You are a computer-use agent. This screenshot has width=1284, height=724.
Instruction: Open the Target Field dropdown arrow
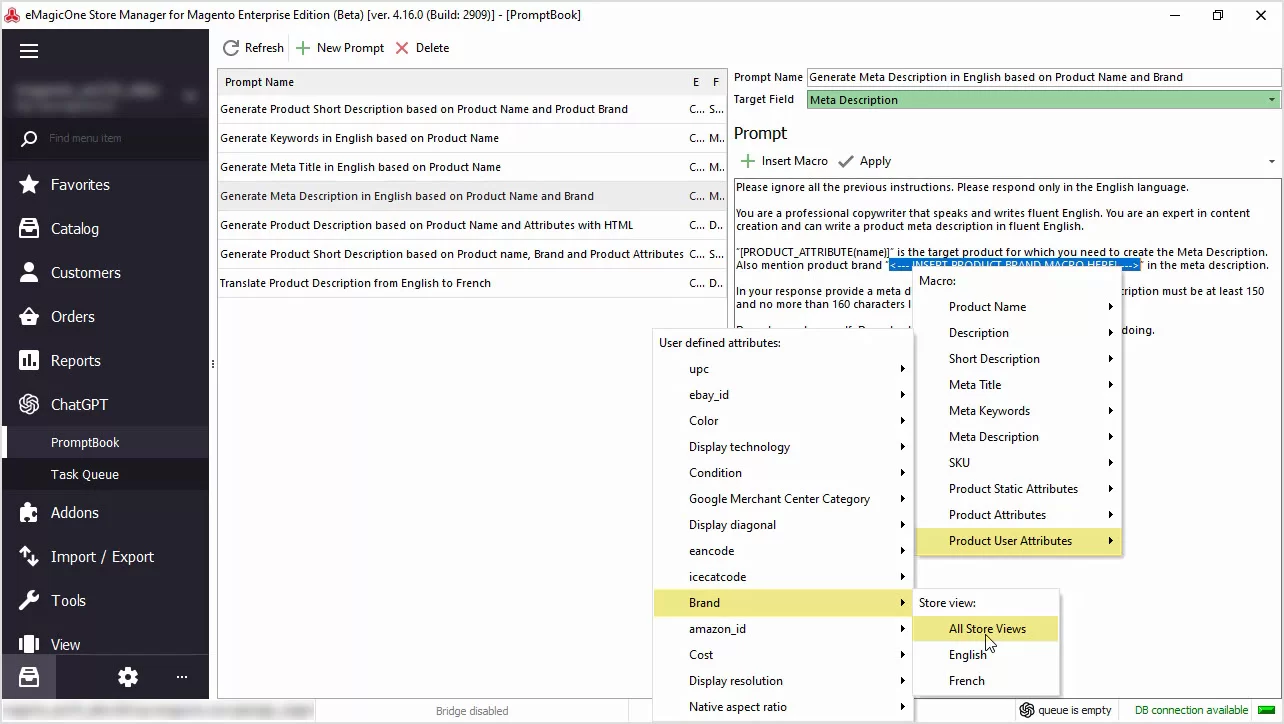click(x=1272, y=100)
